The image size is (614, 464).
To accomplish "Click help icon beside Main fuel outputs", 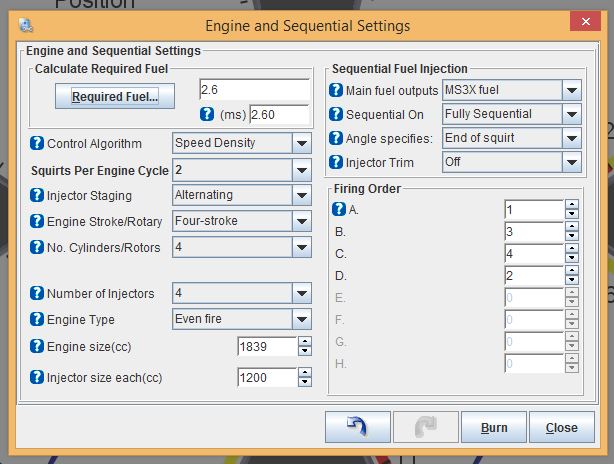I will [x=336, y=90].
